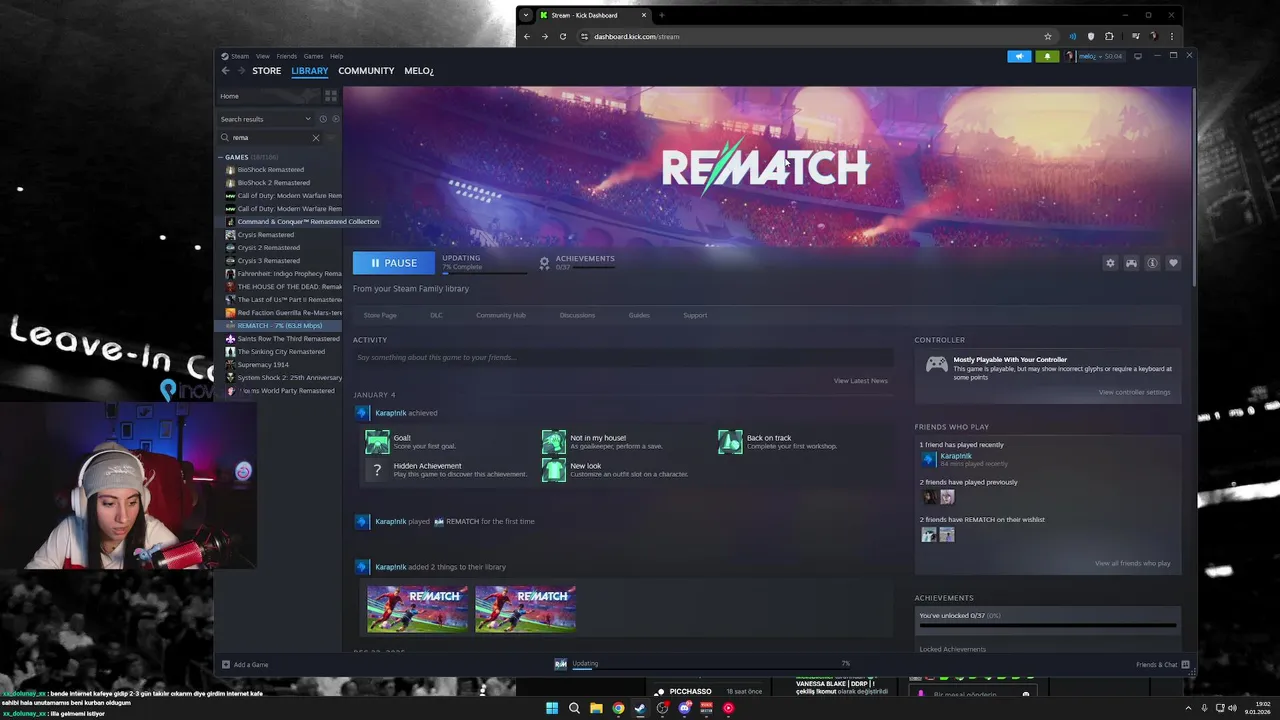
Task: Open controller layout icon for REMATCH
Action: (1131, 263)
